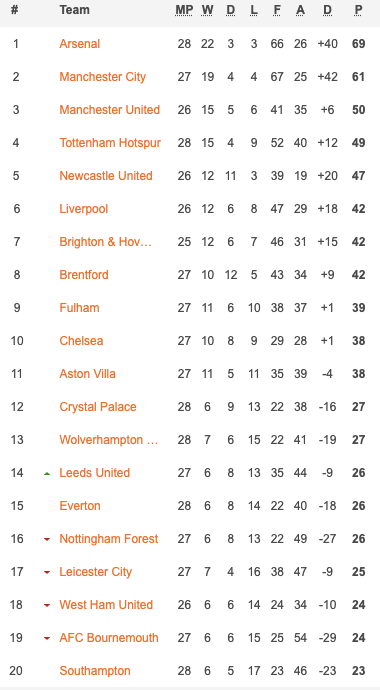The width and height of the screenshot is (380, 690).
Task: Click the green up arrow beside Leeds United
Action: (47, 473)
